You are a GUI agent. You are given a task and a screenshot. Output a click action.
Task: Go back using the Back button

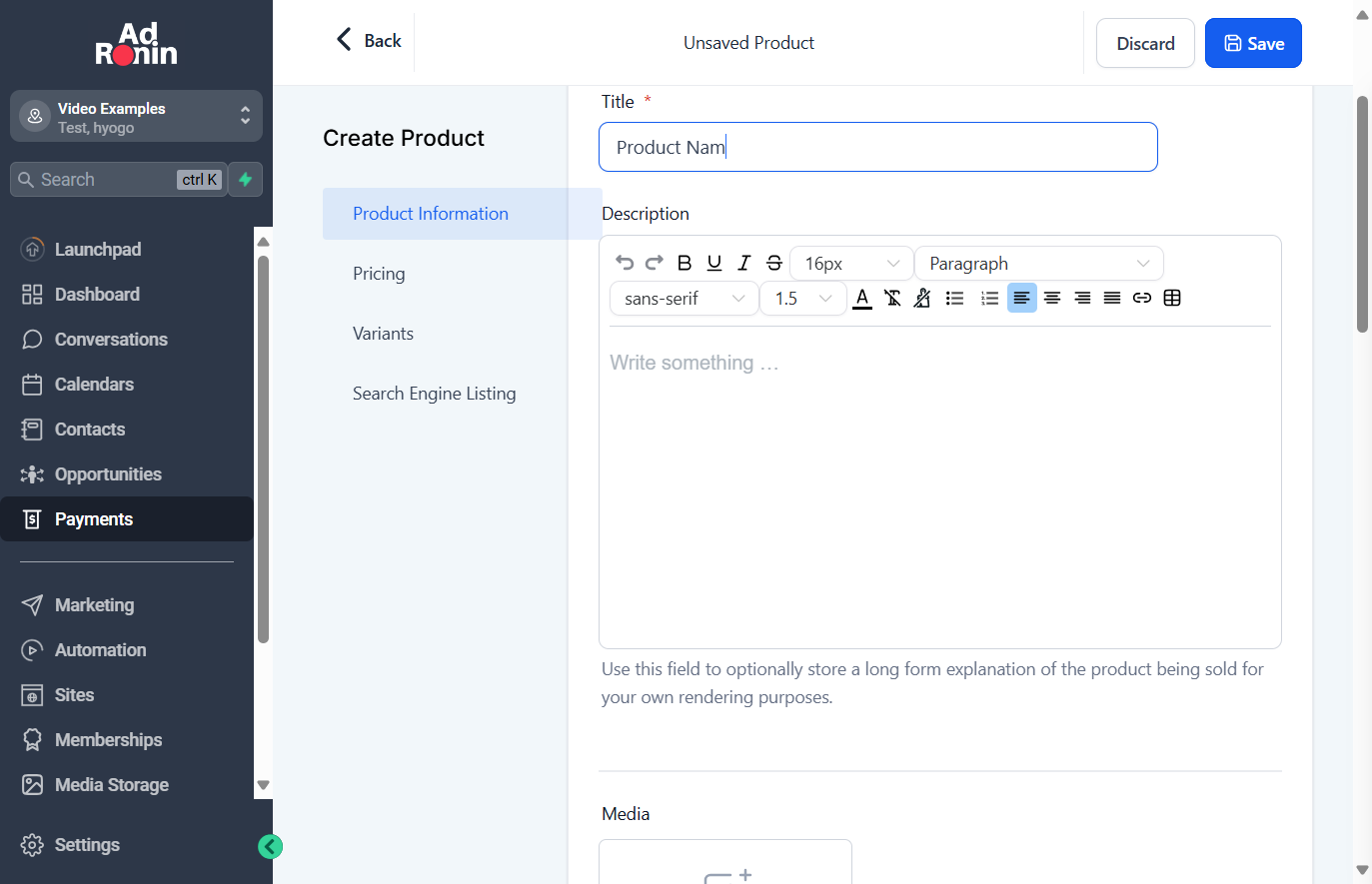[369, 40]
